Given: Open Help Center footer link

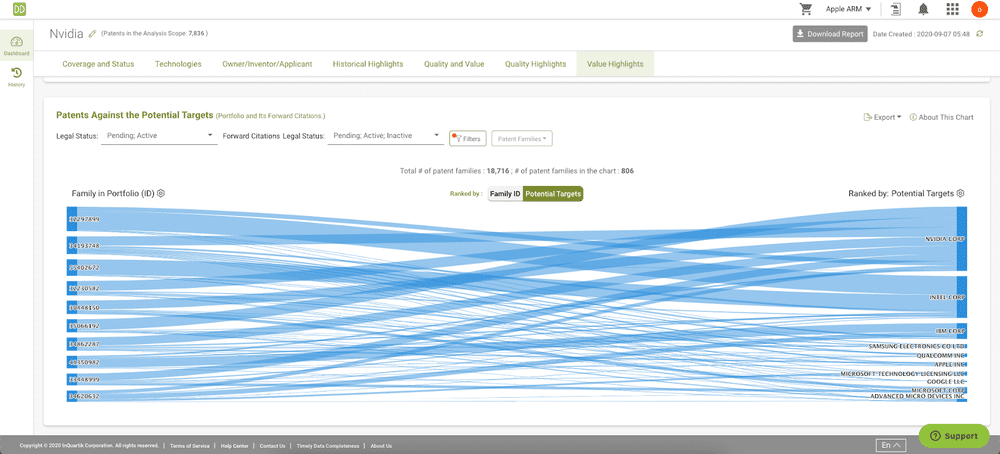Looking at the screenshot, I should pos(234,446).
